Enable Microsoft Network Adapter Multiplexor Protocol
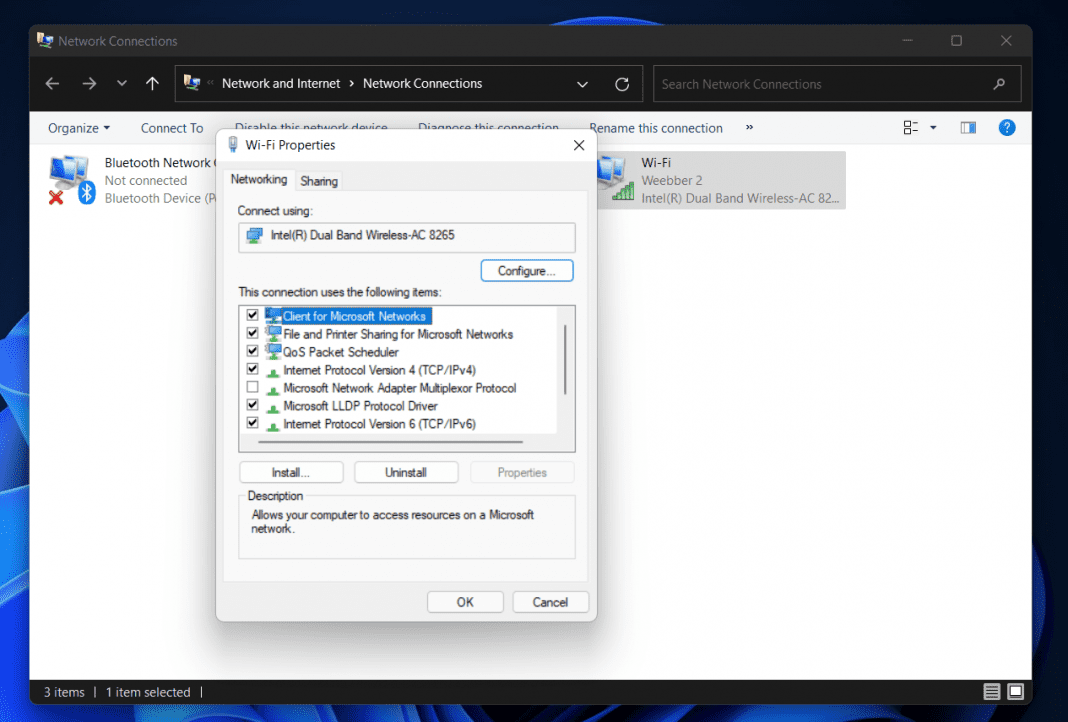The image size is (1068, 722). pos(253,388)
